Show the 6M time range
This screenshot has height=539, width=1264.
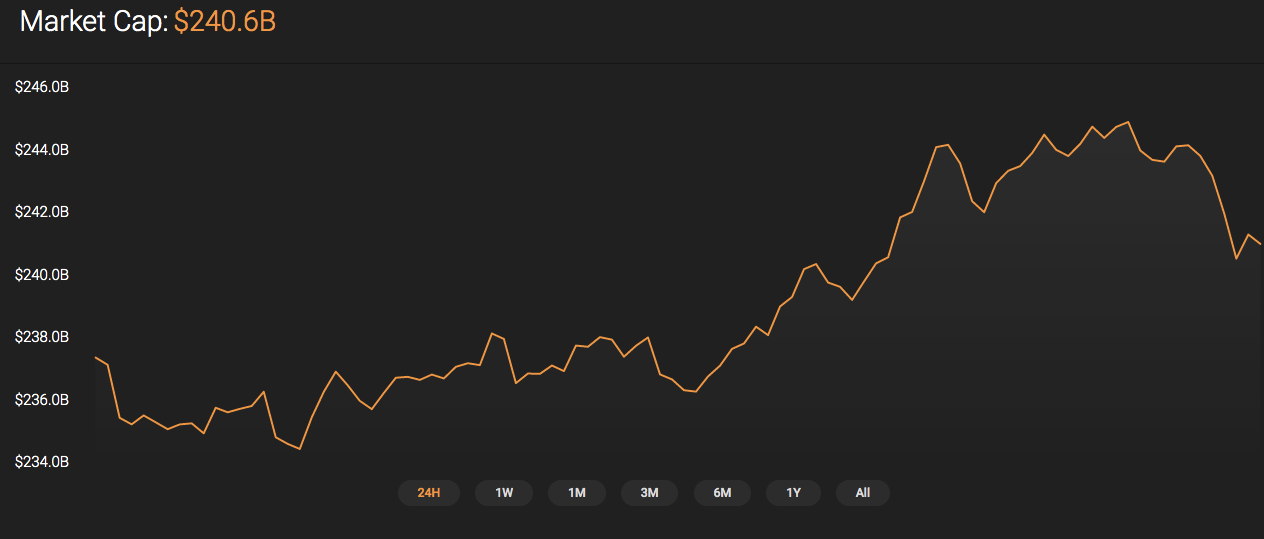(x=722, y=493)
